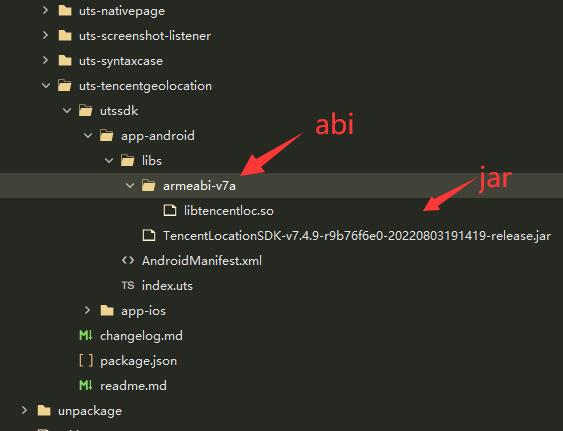Viewport: 563px width, 431px height.
Task: Open package.json in the tree
Action: 138,361
